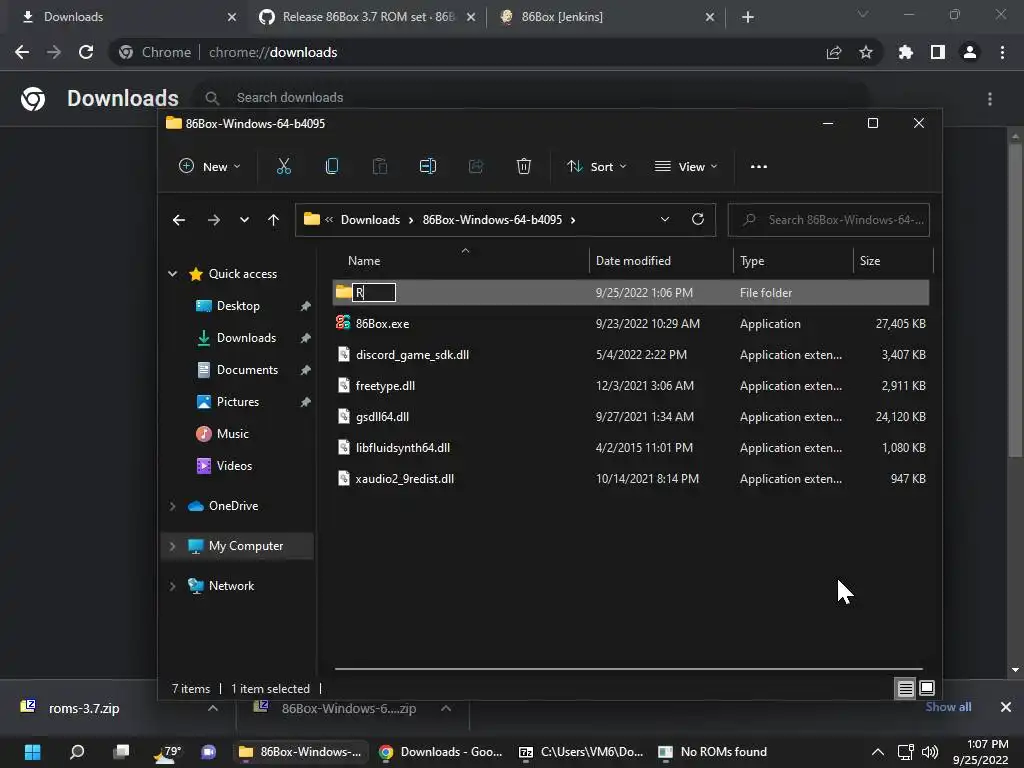This screenshot has width=1024, height=768.
Task: Open Downloads page more actions menu
Action: point(990,99)
